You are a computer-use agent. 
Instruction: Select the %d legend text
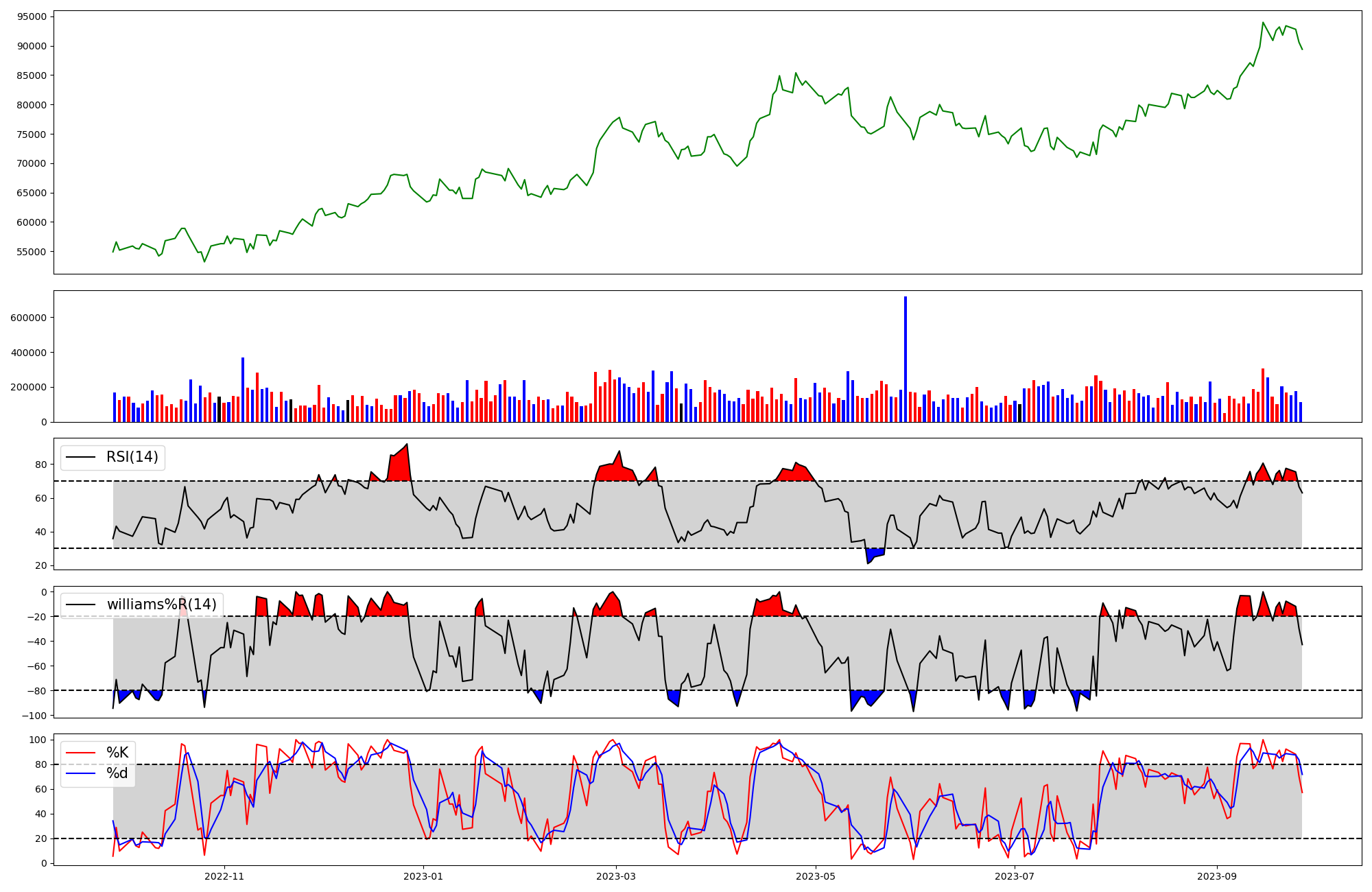[x=117, y=773]
